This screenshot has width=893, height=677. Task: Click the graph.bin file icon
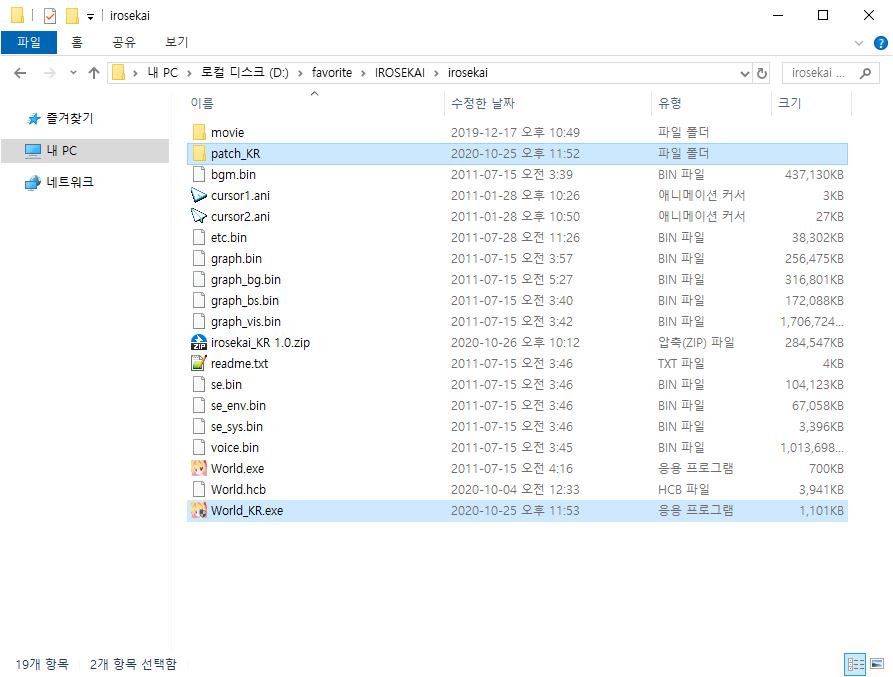pos(199,259)
